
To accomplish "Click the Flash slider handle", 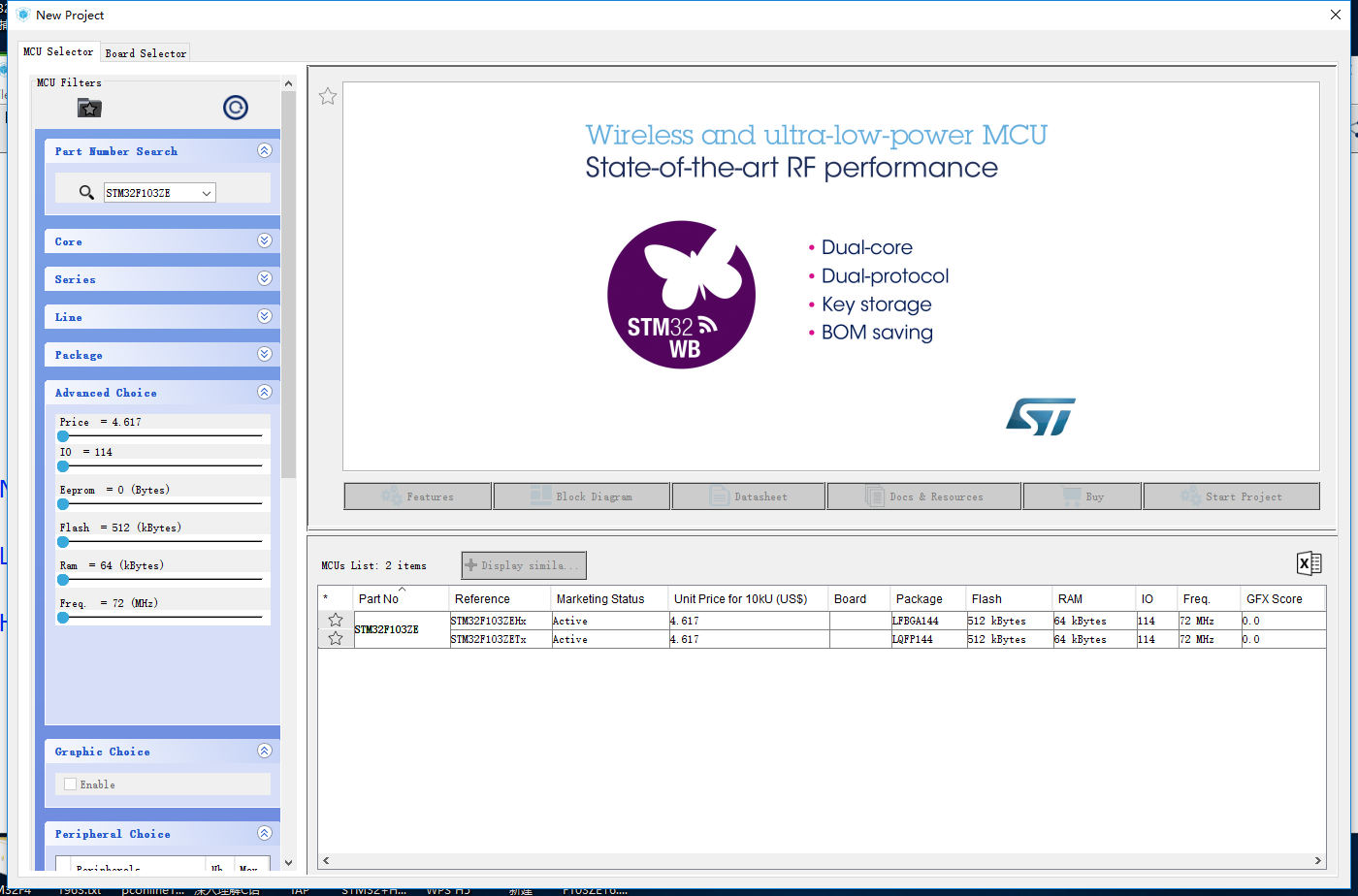I will (63, 542).
